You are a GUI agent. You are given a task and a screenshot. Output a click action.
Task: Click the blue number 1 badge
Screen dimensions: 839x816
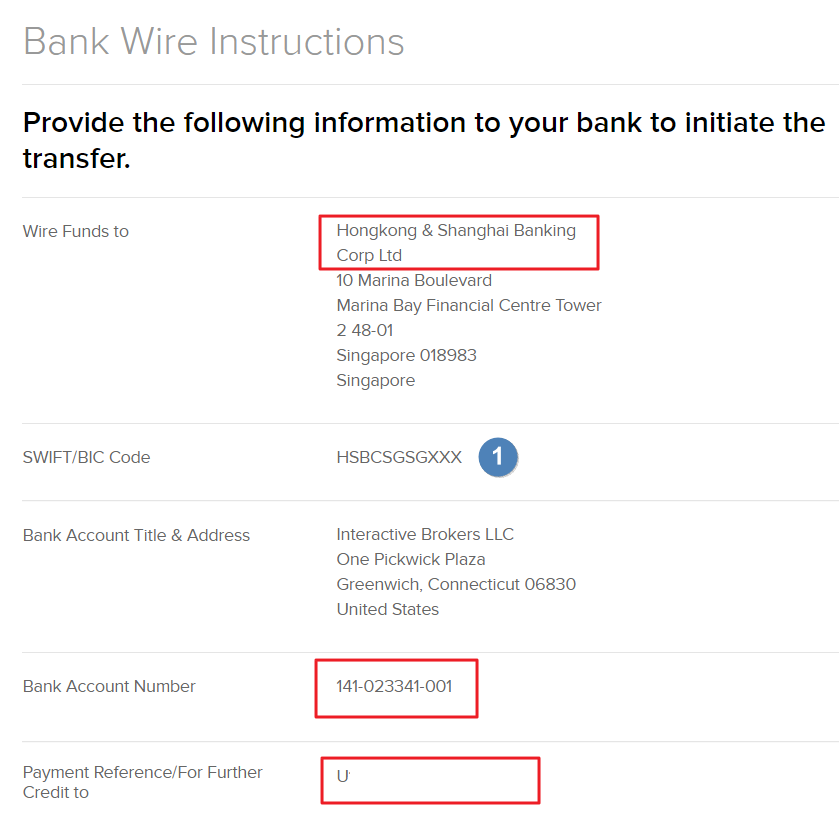click(498, 457)
